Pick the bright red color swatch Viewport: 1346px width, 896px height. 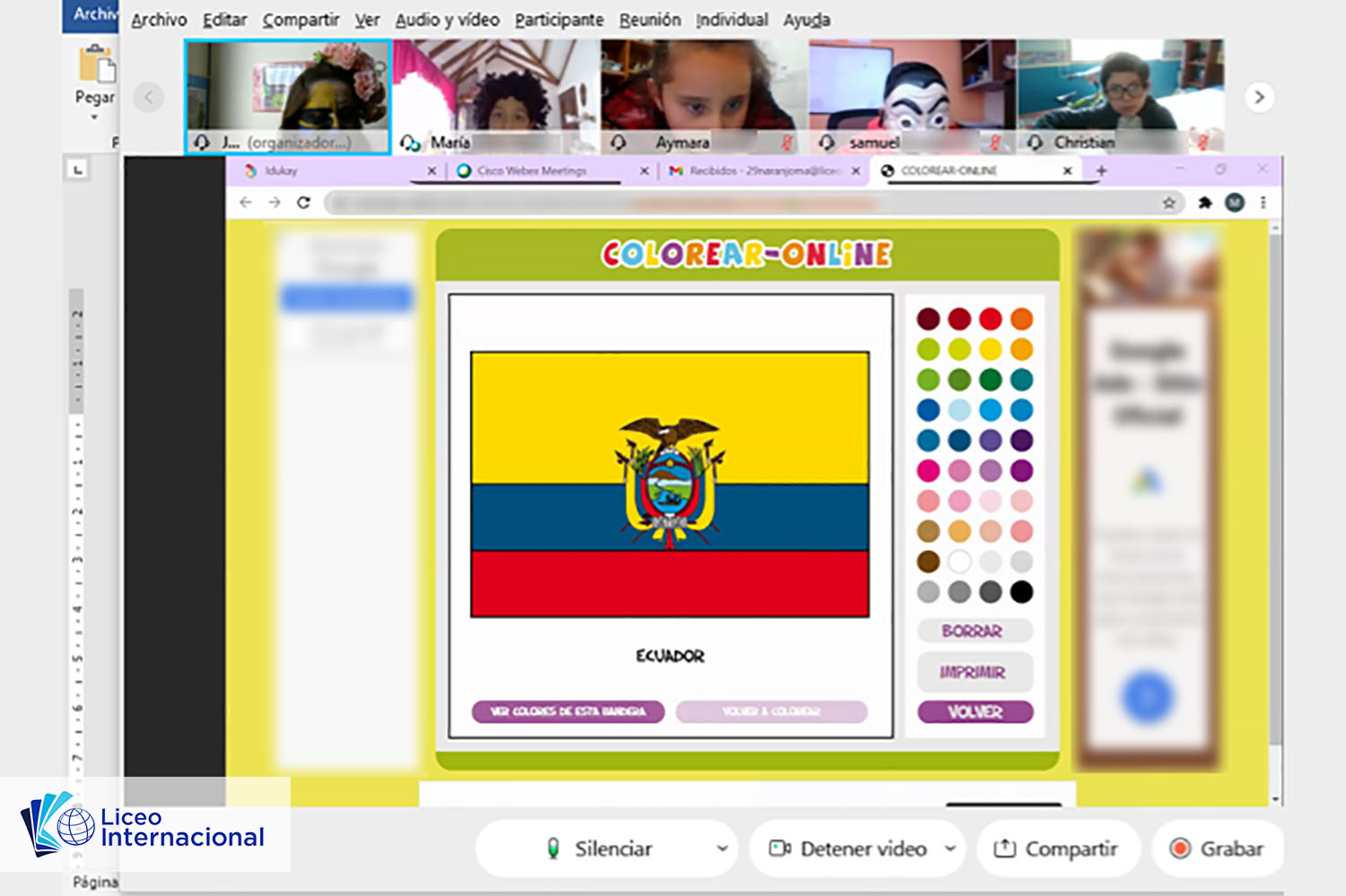pyautogui.click(x=991, y=318)
